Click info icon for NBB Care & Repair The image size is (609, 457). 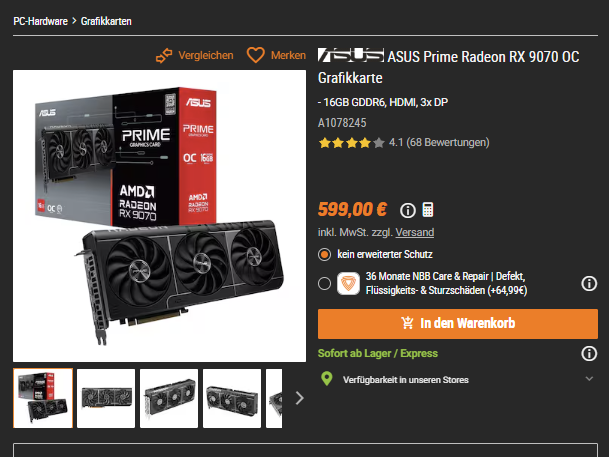coord(589,283)
